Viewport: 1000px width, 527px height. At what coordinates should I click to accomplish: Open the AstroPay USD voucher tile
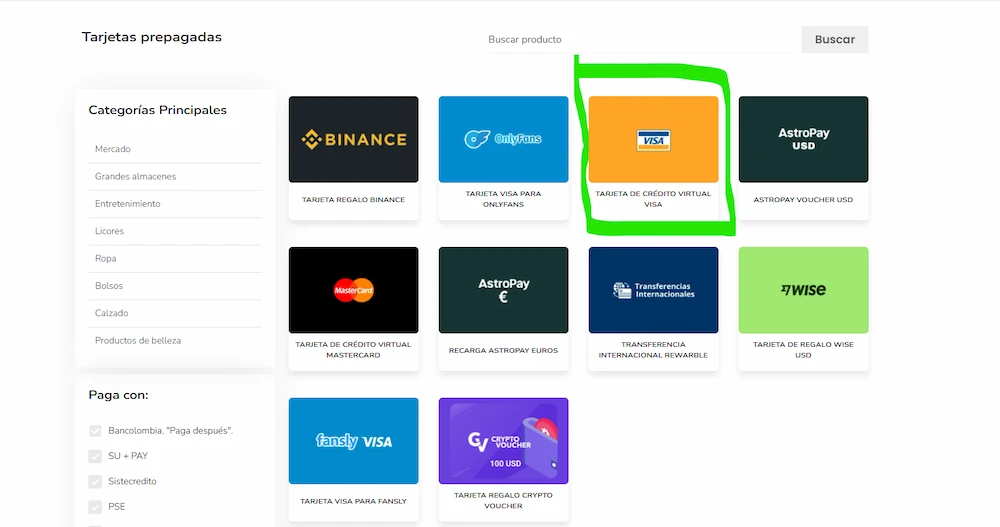803,139
